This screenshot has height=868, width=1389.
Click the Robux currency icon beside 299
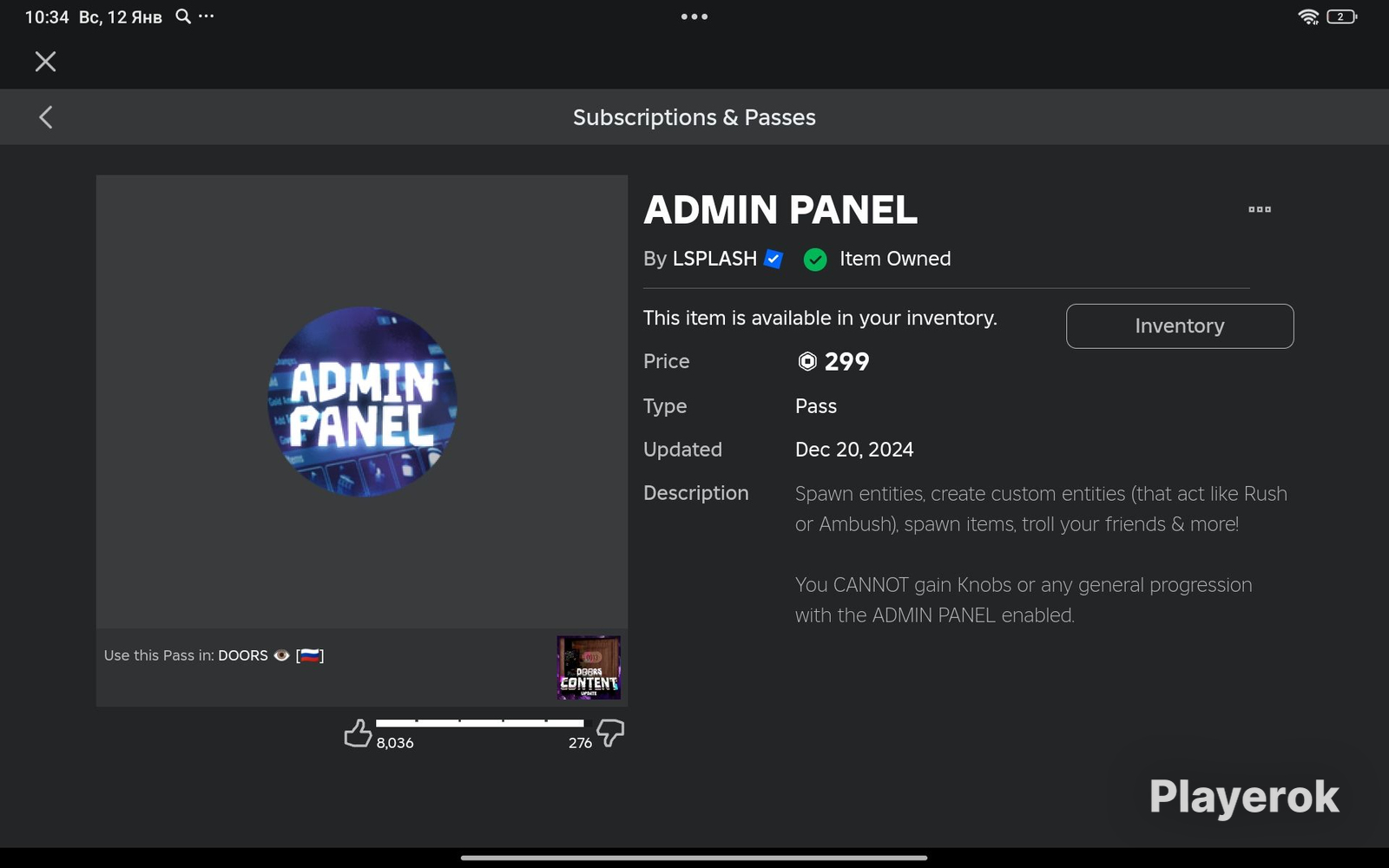tap(807, 362)
